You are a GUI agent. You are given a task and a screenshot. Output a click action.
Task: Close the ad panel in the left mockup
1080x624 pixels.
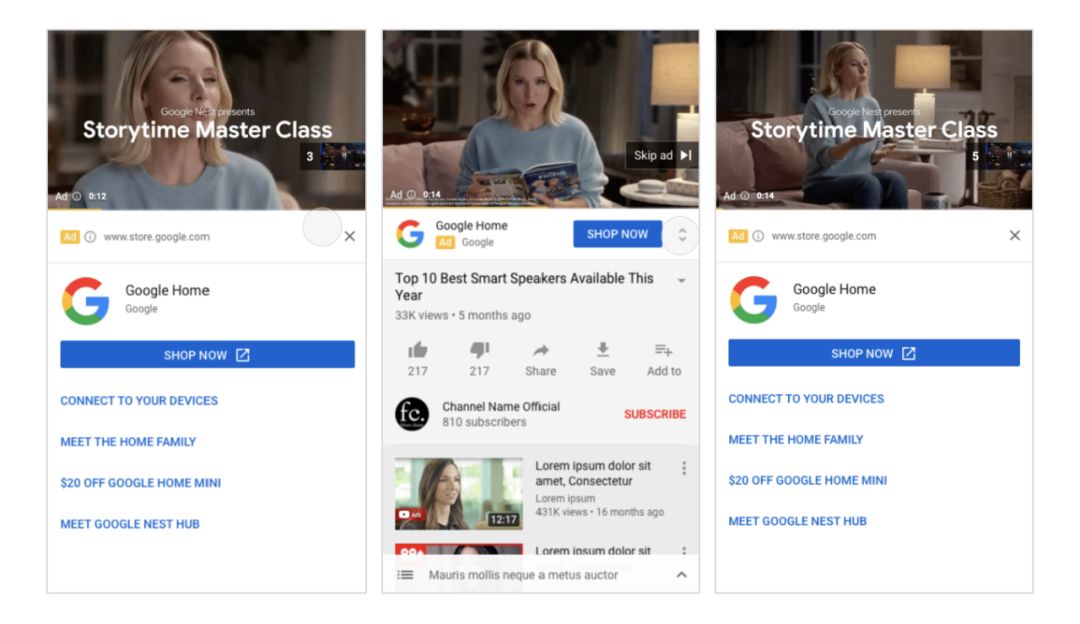[350, 236]
